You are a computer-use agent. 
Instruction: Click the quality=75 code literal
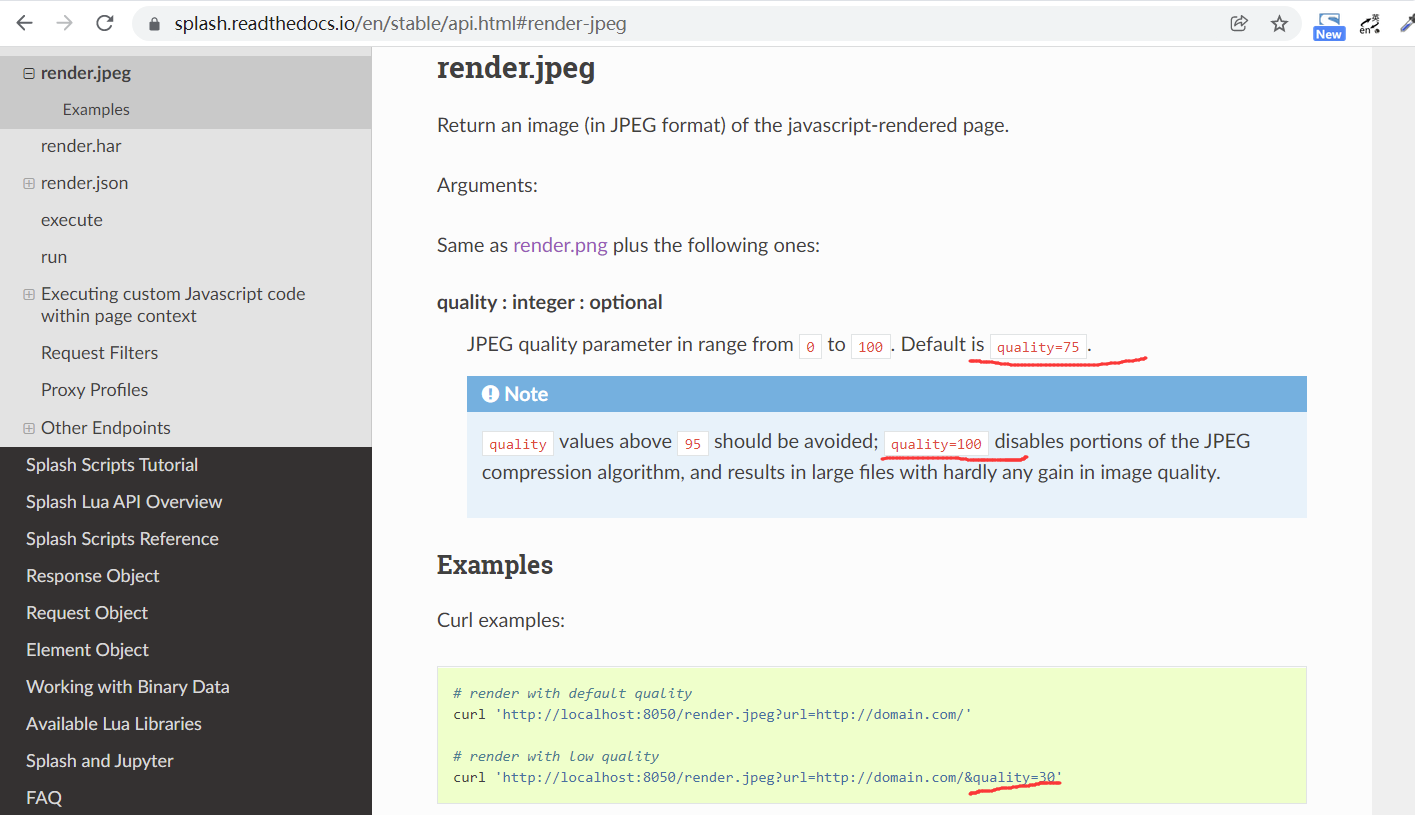pyautogui.click(x=1038, y=346)
